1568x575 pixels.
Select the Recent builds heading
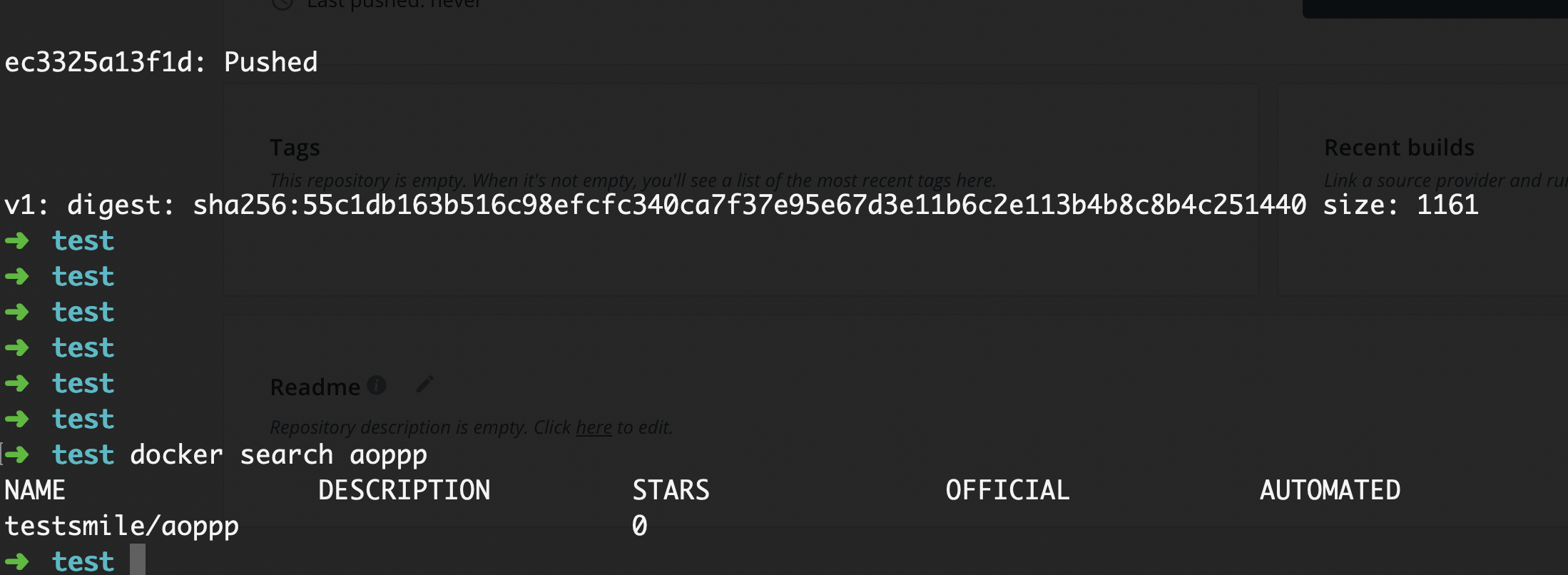1400,148
